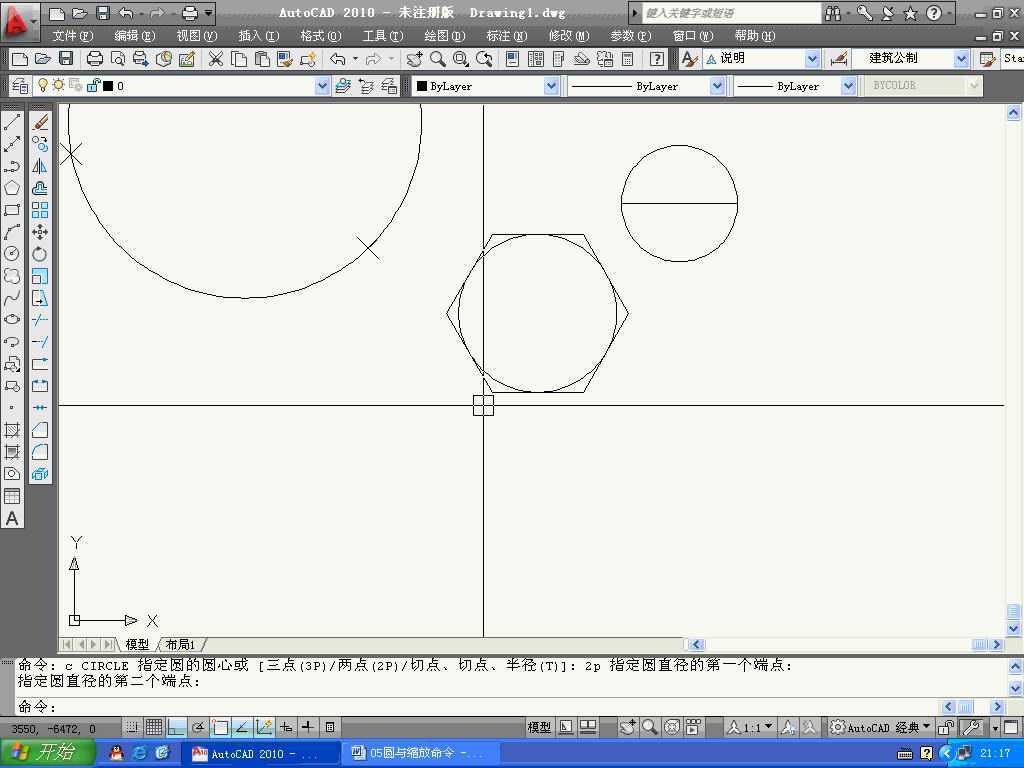The height and width of the screenshot is (768, 1024).
Task: Open Layer Properties Manager icon
Action: 20,86
